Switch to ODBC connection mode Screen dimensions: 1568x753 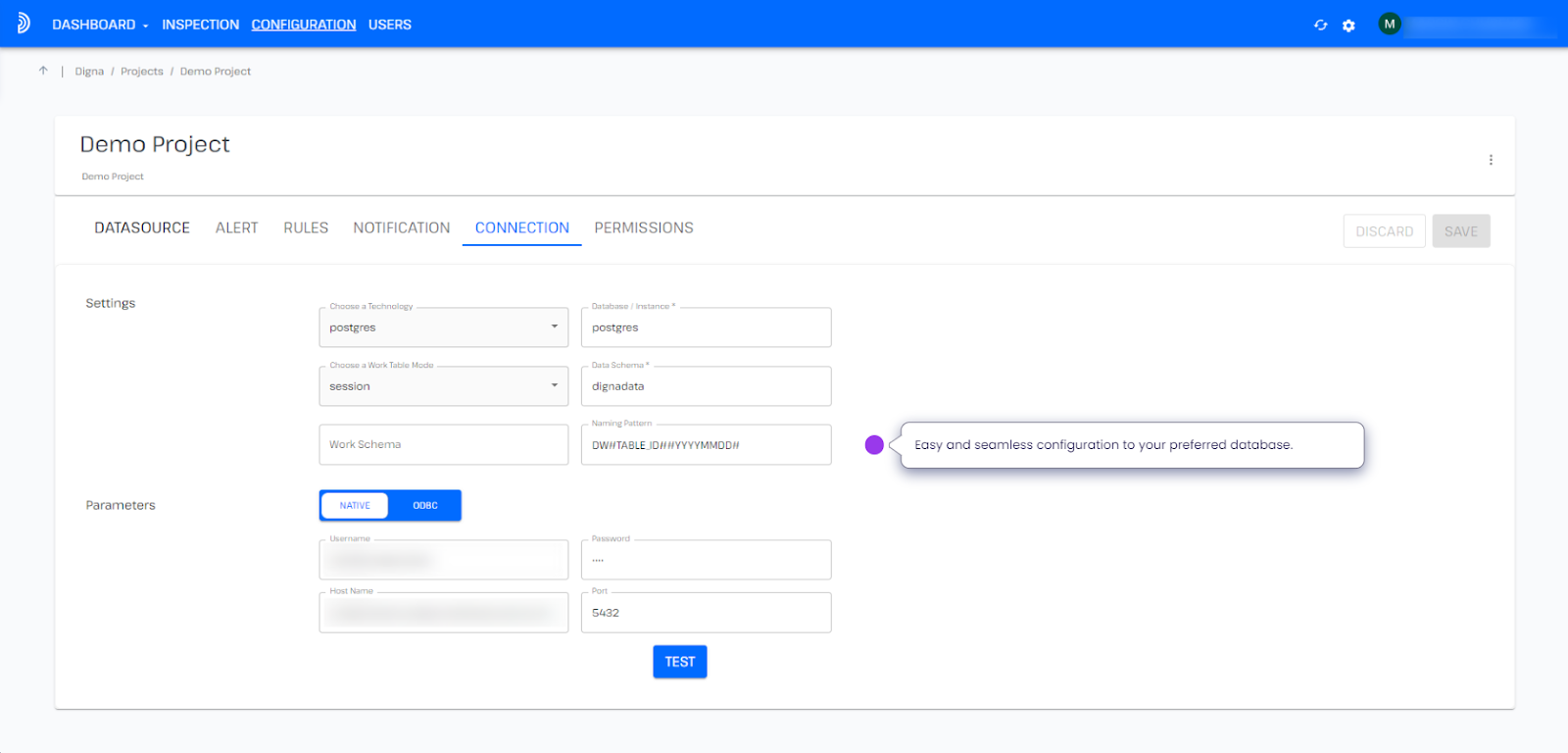424,506
